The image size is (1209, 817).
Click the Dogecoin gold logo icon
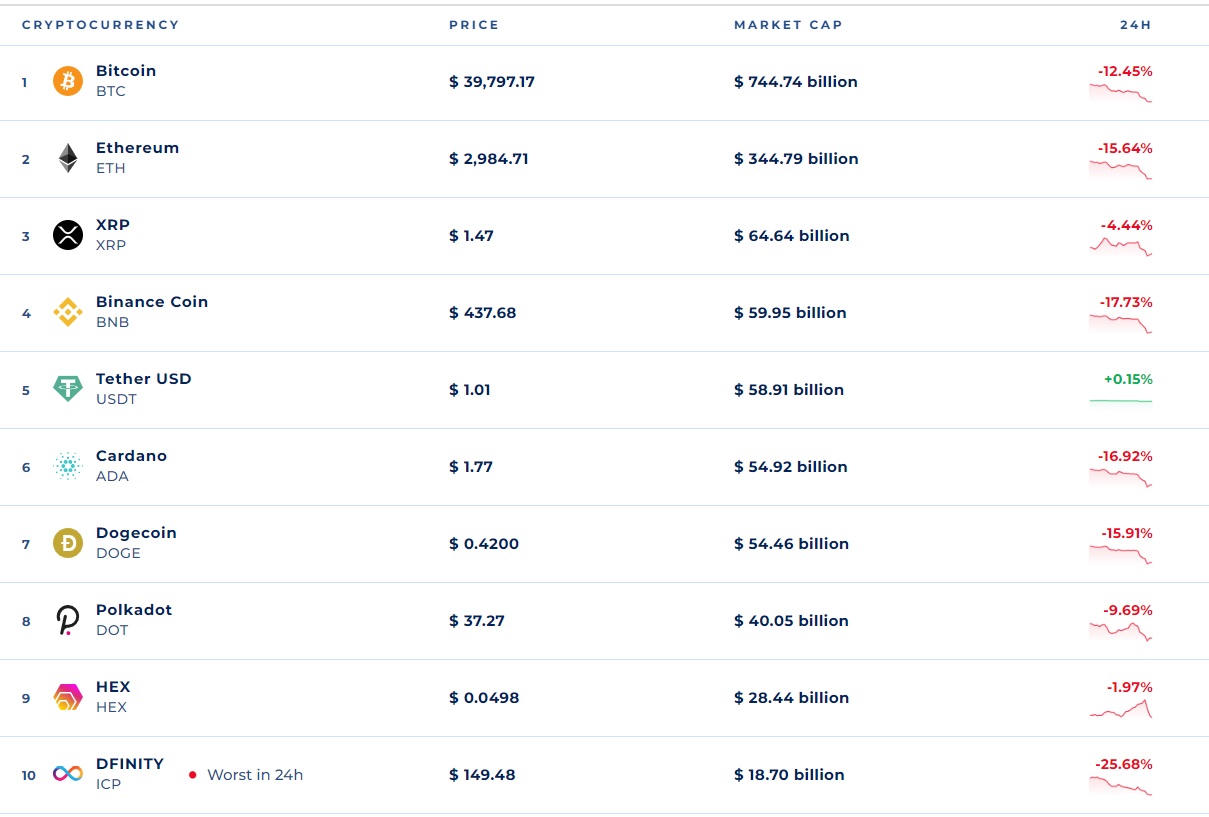tap(67, 544)
